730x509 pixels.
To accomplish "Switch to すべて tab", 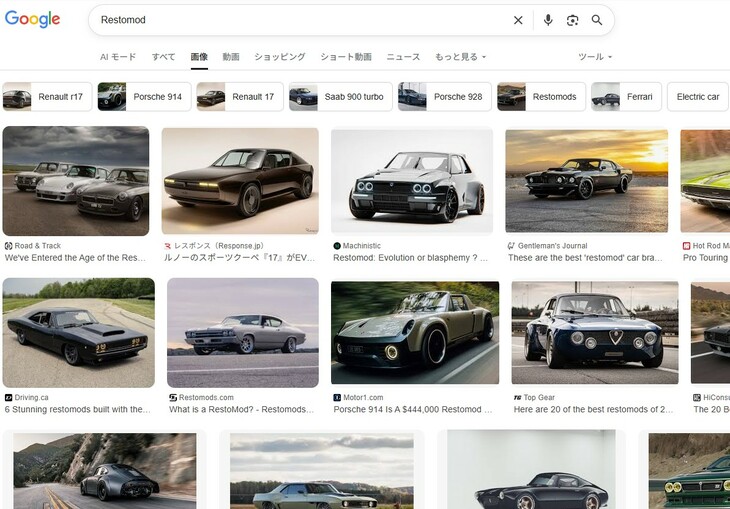I will 163,57.
